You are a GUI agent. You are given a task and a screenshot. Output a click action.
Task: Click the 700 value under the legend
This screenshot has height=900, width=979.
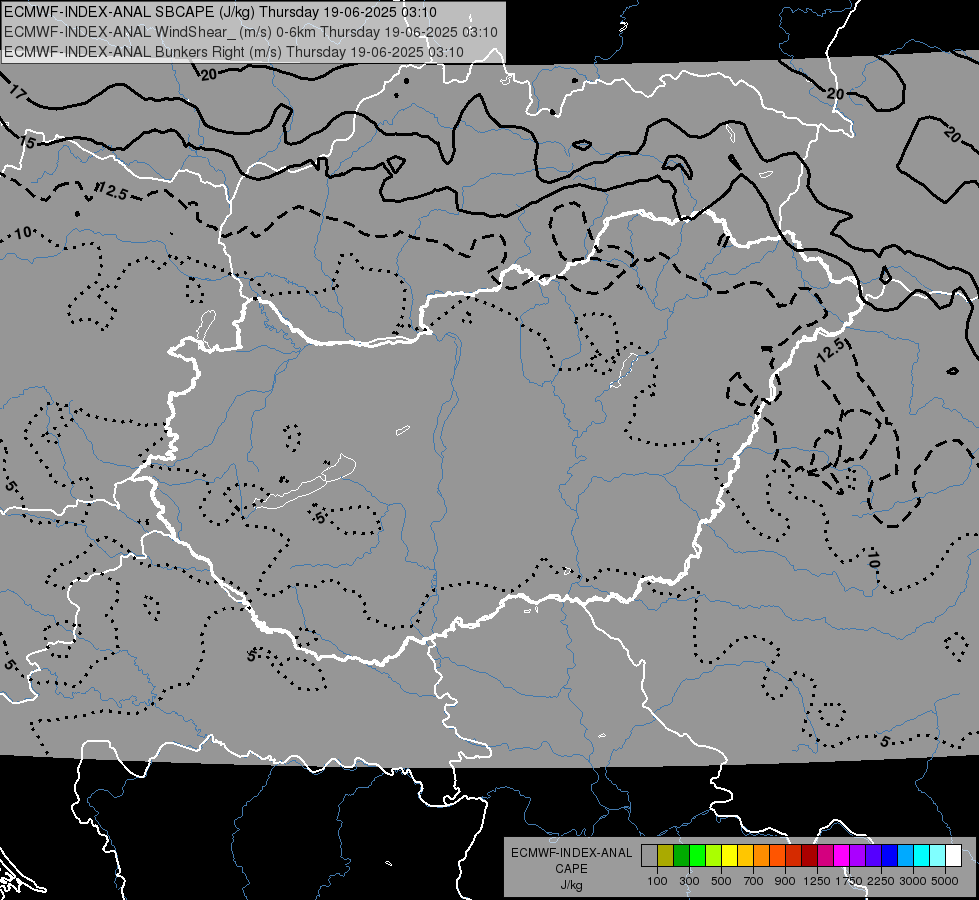pos(754,881)
